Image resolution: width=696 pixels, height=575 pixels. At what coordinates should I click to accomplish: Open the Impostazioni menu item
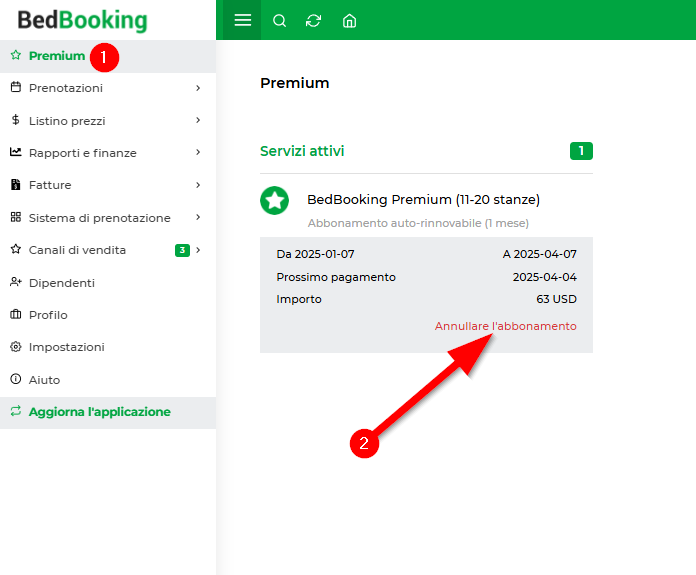tap(108, 347)
